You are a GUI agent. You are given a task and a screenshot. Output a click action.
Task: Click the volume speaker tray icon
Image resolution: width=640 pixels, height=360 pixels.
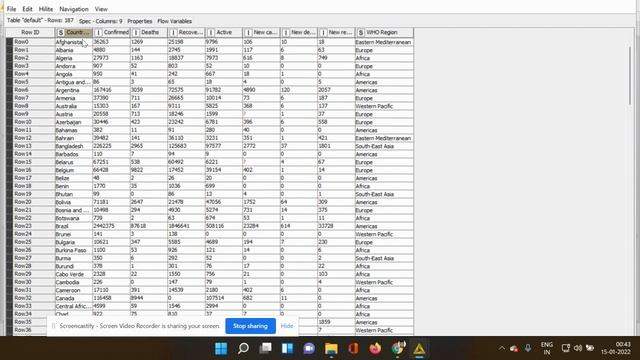point(578,348)
